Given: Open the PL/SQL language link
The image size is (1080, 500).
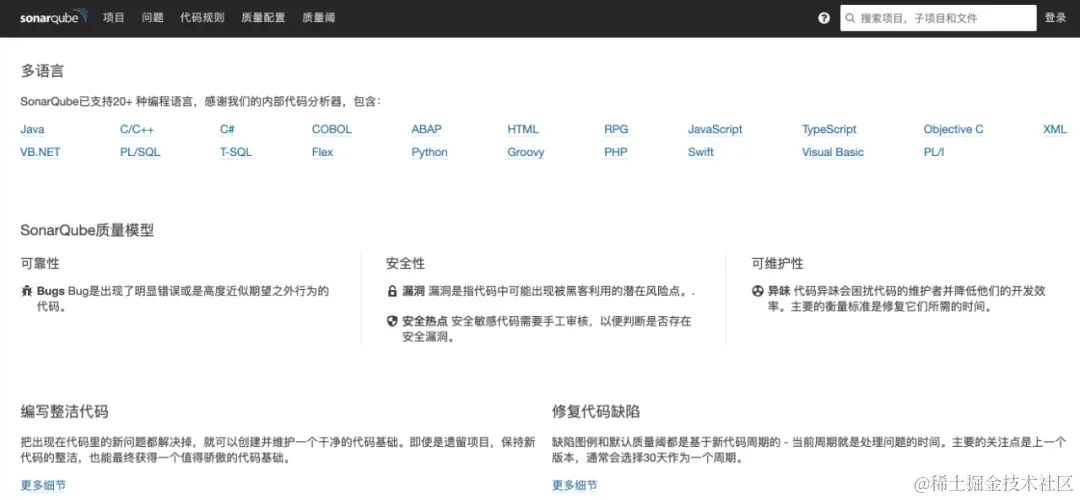Looking at the screenshot, I should tap(140, 152).
